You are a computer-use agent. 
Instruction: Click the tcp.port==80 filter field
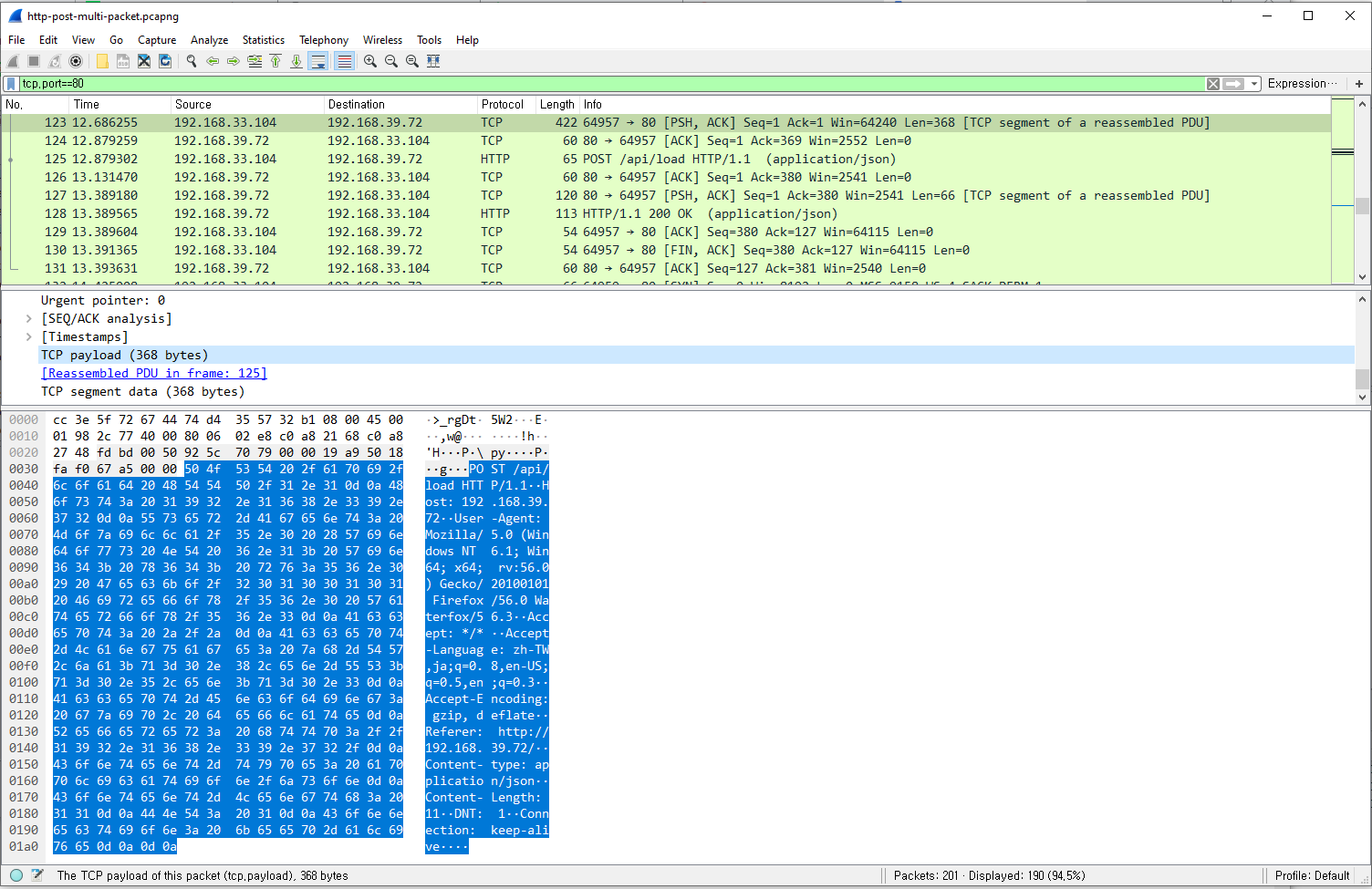(611, 84)
